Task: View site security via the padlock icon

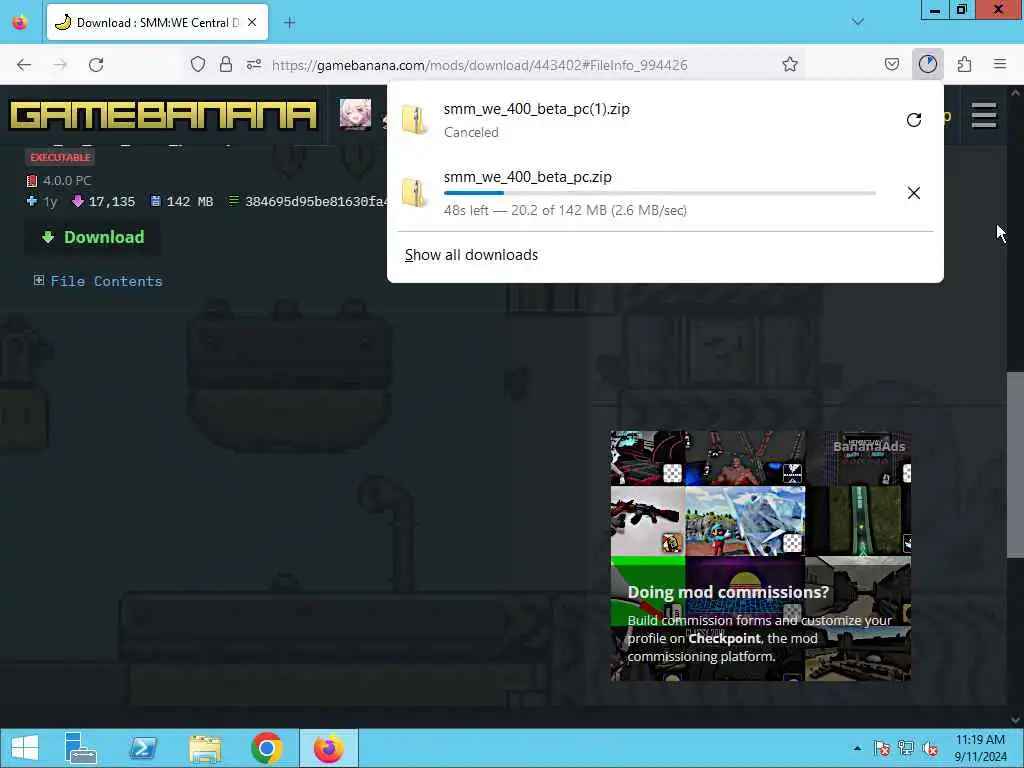Action: click(x=226, y=64)
